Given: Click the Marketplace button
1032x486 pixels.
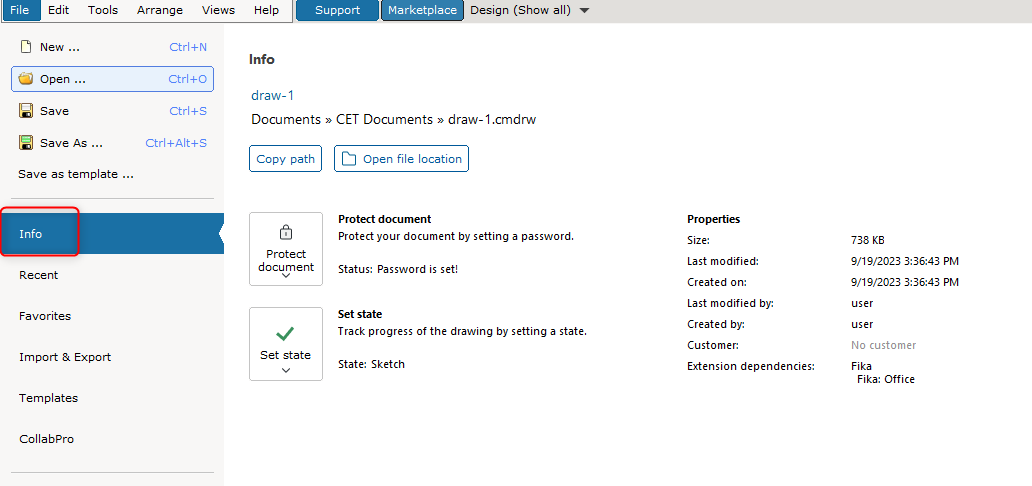Looking at the screenshot, I should click(423, 11).
